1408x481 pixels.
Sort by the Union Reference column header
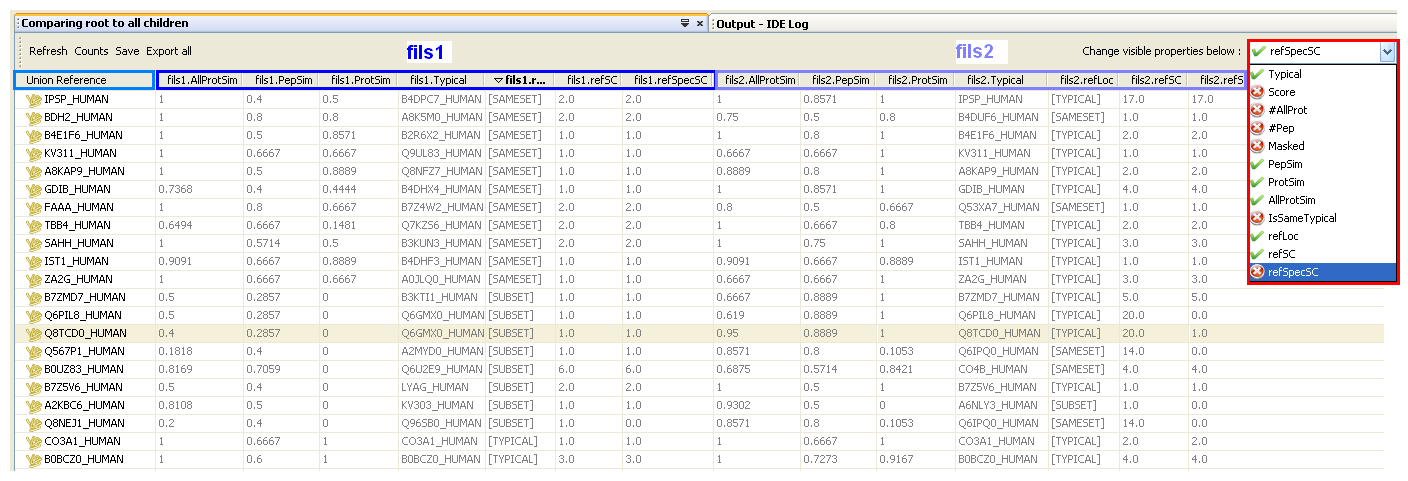pyautogui.click(x=67, y=80)
